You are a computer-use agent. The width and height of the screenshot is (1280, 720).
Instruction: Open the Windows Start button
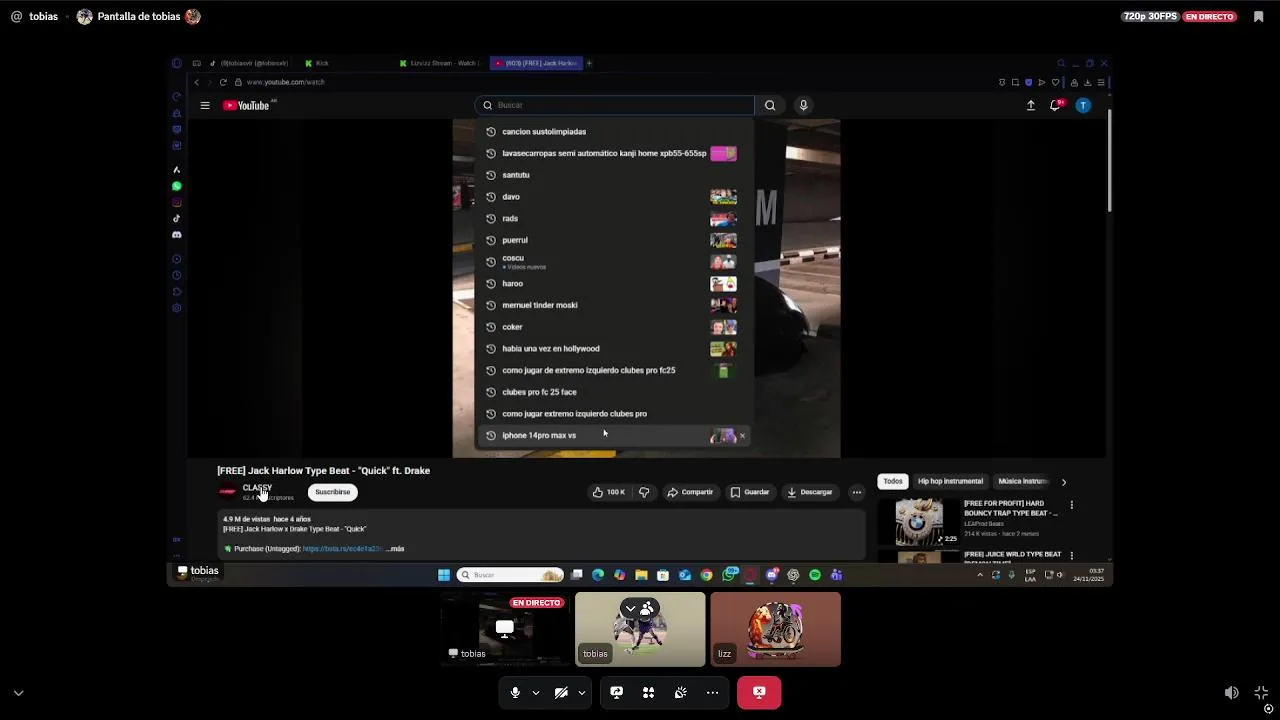(444, 575)
